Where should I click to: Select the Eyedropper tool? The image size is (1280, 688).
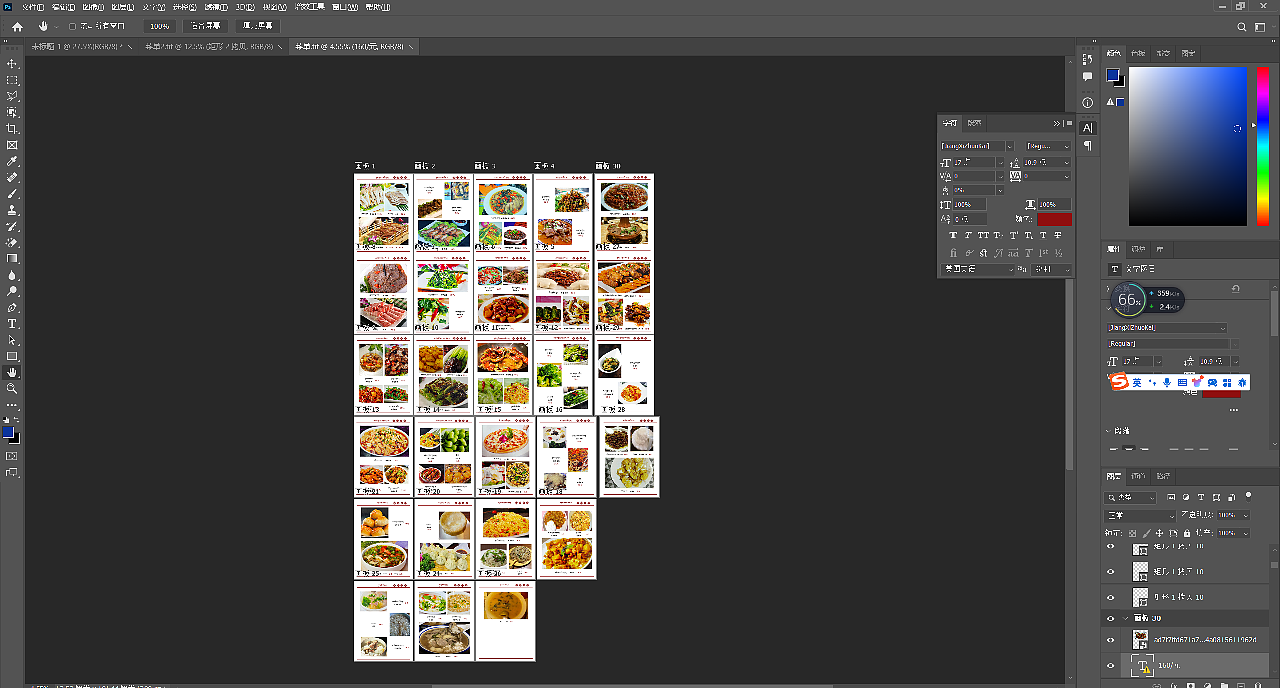[x=12, y=161]
